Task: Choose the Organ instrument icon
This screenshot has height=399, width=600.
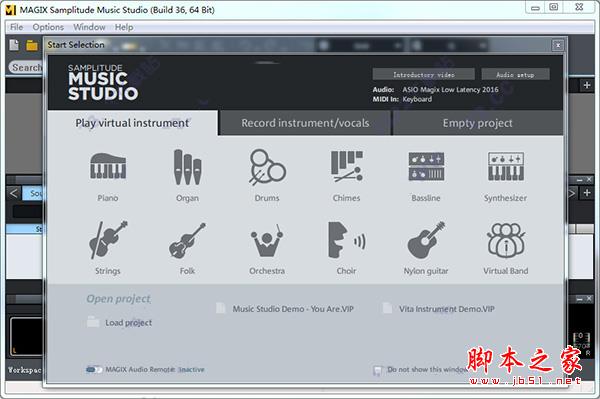Action: click(187, 167)
